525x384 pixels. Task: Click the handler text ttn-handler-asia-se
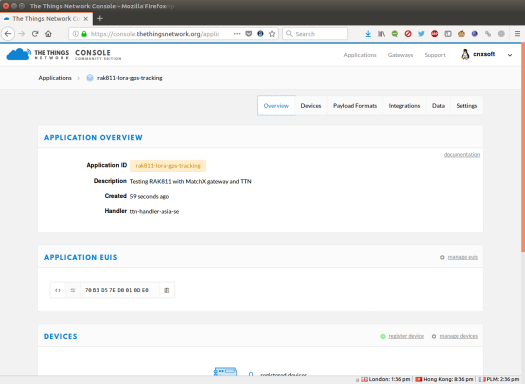coord(154,212)
